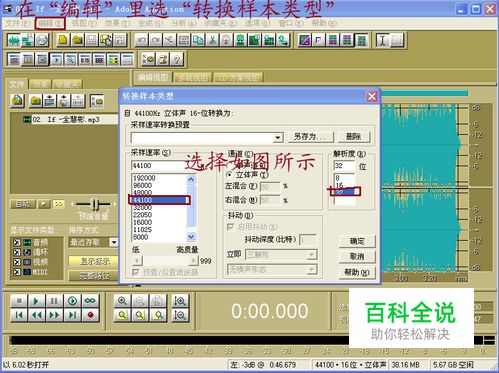
Task: Click the red Record button
Action: click(90, 315)
